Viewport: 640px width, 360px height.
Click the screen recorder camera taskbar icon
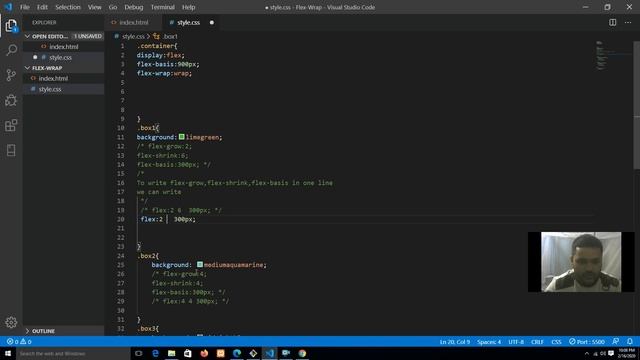click(286, 353)
